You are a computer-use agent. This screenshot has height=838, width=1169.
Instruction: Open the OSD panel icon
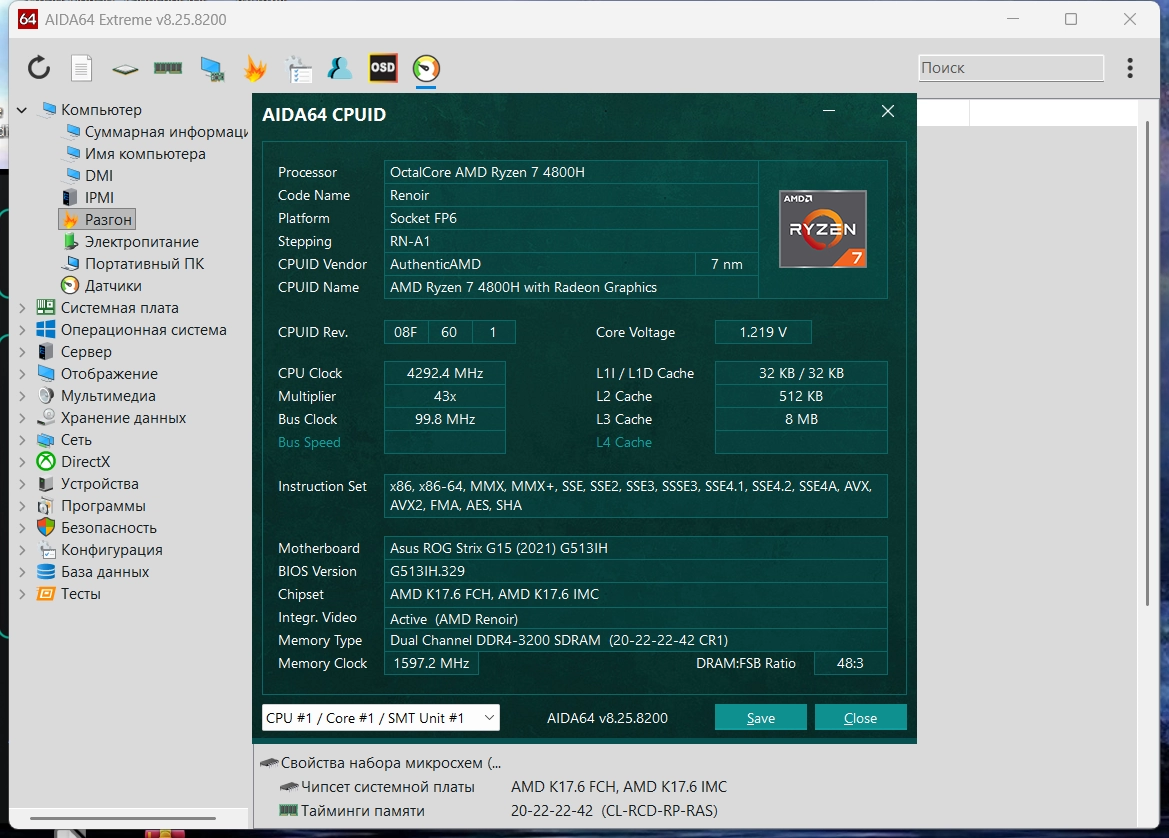[383, 68]
